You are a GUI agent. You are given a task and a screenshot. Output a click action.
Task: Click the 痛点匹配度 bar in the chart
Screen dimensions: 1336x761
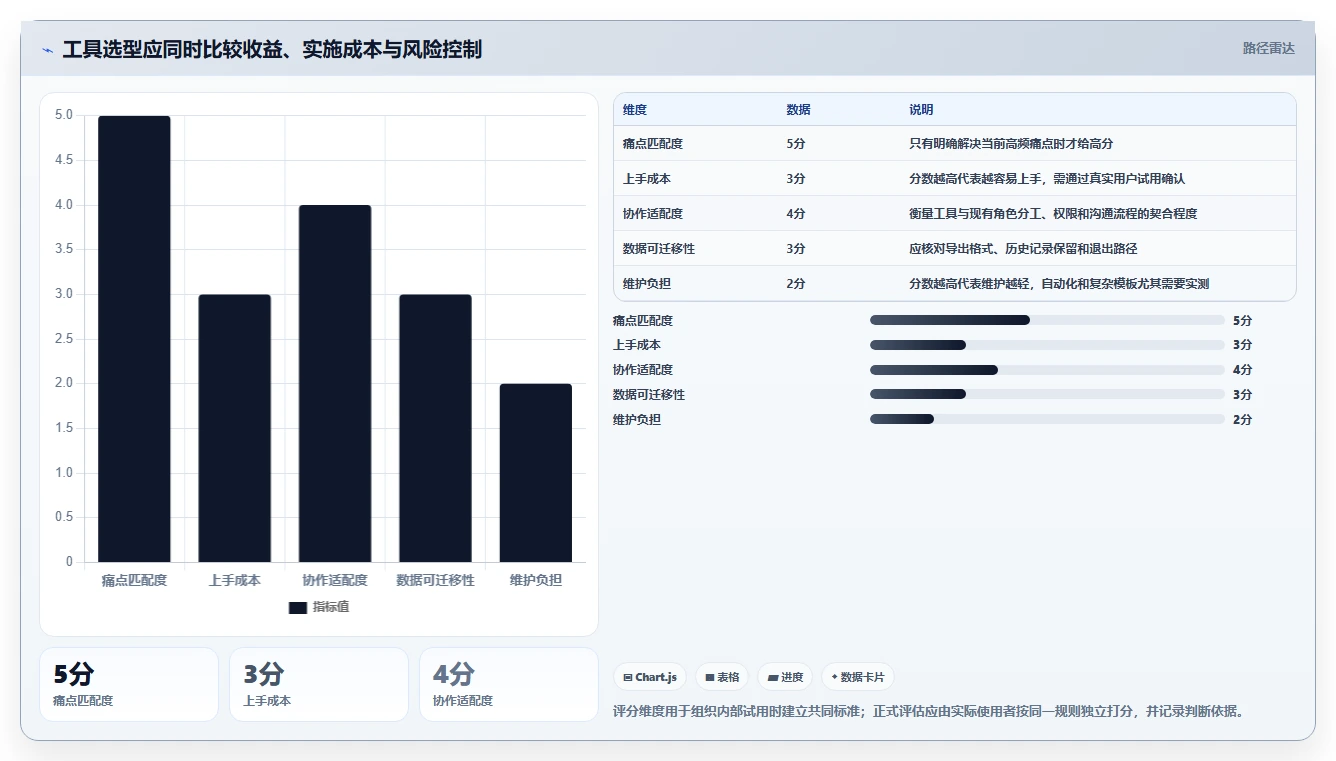click(134, 339)
